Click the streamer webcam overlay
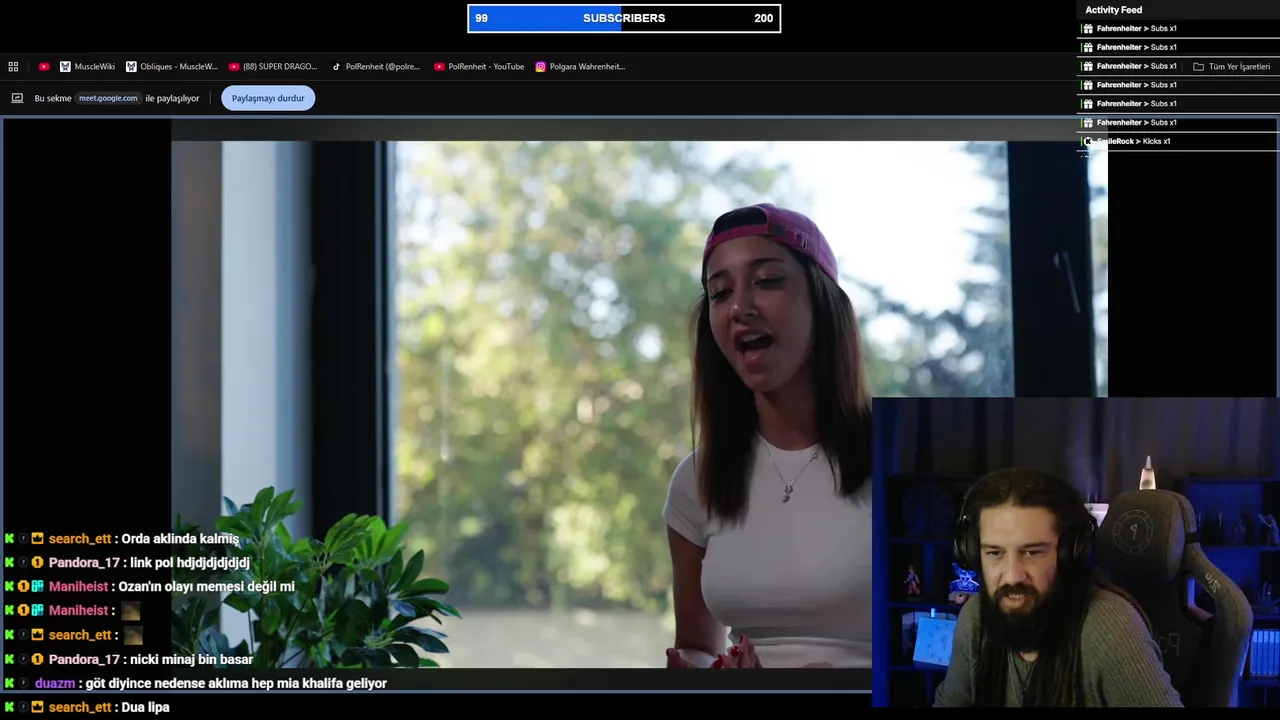The height and width of the screenshot is (720, 1280). (x=1076, y=553)
